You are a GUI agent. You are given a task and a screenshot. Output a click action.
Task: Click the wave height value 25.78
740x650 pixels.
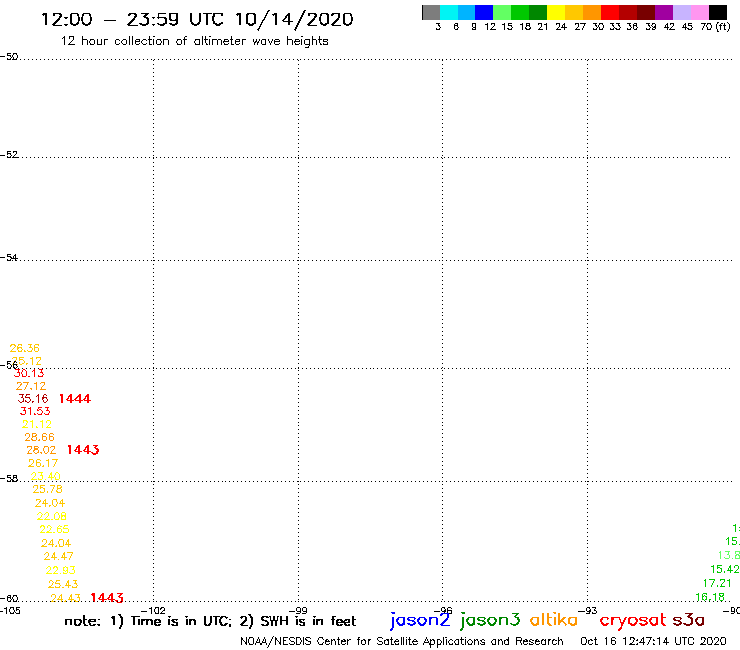click(47, 489)
